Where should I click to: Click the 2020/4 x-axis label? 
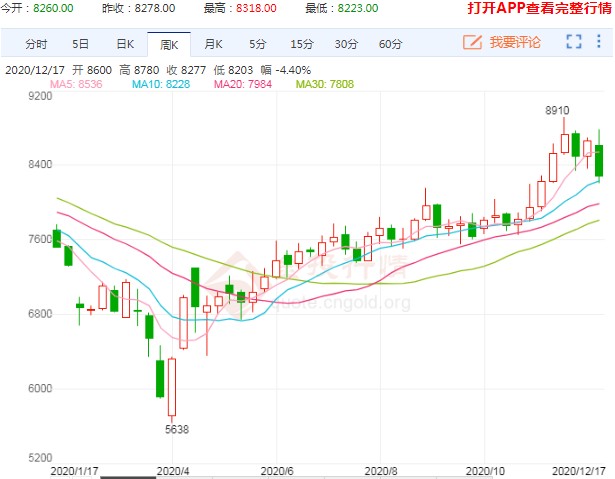coord(173,471)
